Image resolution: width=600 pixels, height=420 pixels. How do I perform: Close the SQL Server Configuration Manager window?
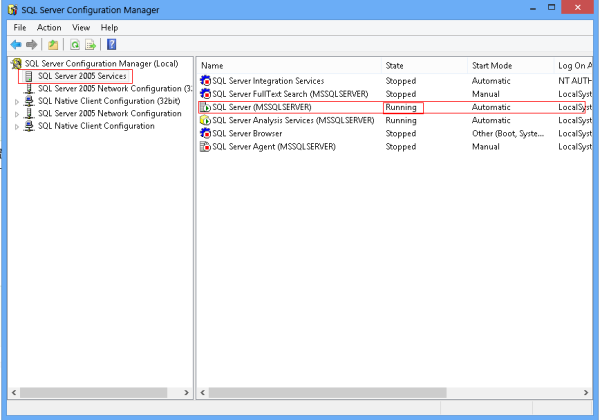click(577, 7)
